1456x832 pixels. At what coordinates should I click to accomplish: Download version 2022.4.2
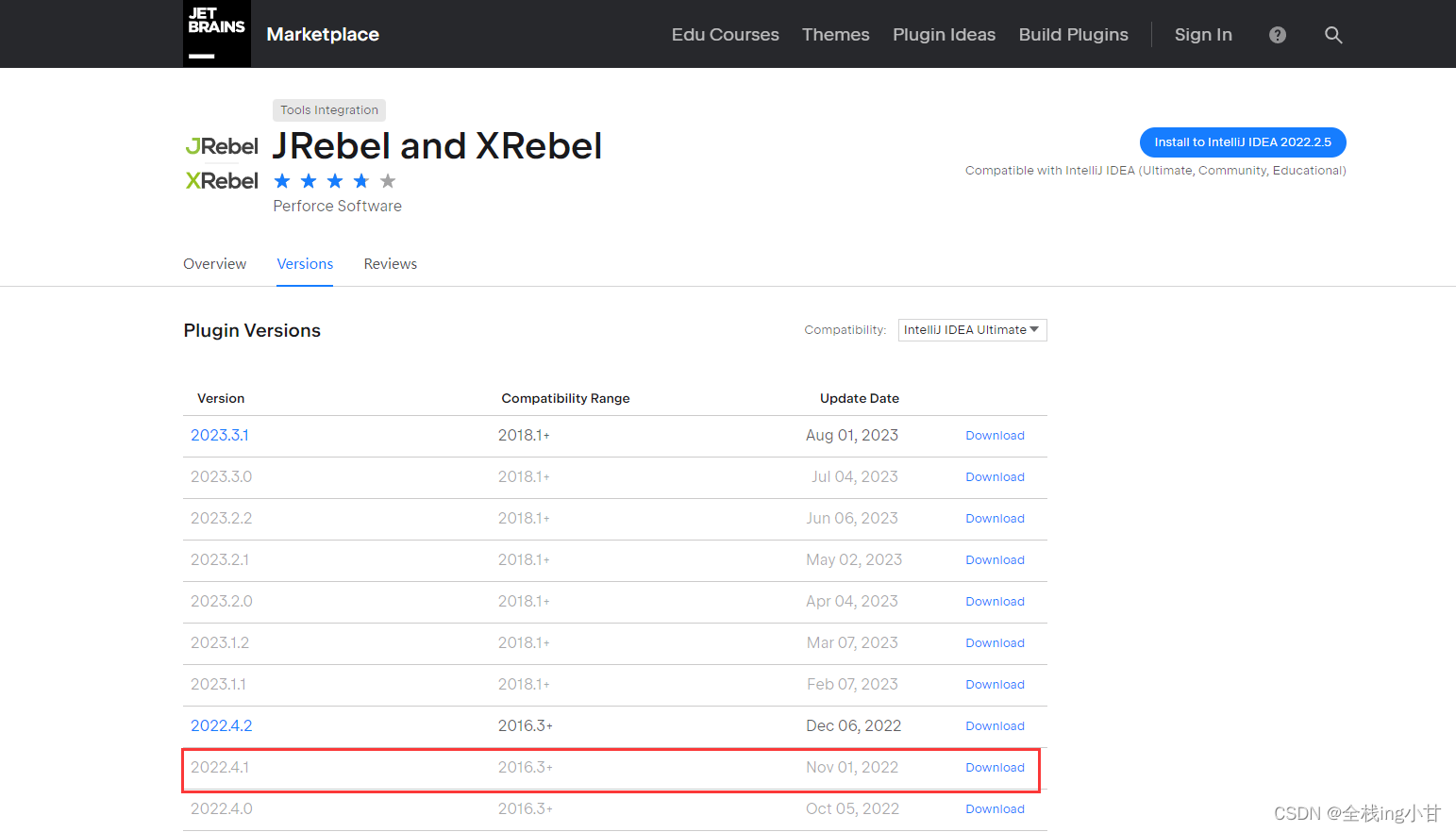tap(995, 726)
